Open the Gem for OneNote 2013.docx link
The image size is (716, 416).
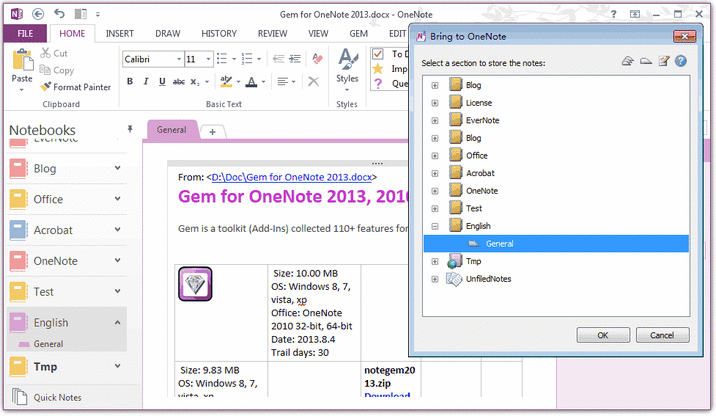point(292,177)
